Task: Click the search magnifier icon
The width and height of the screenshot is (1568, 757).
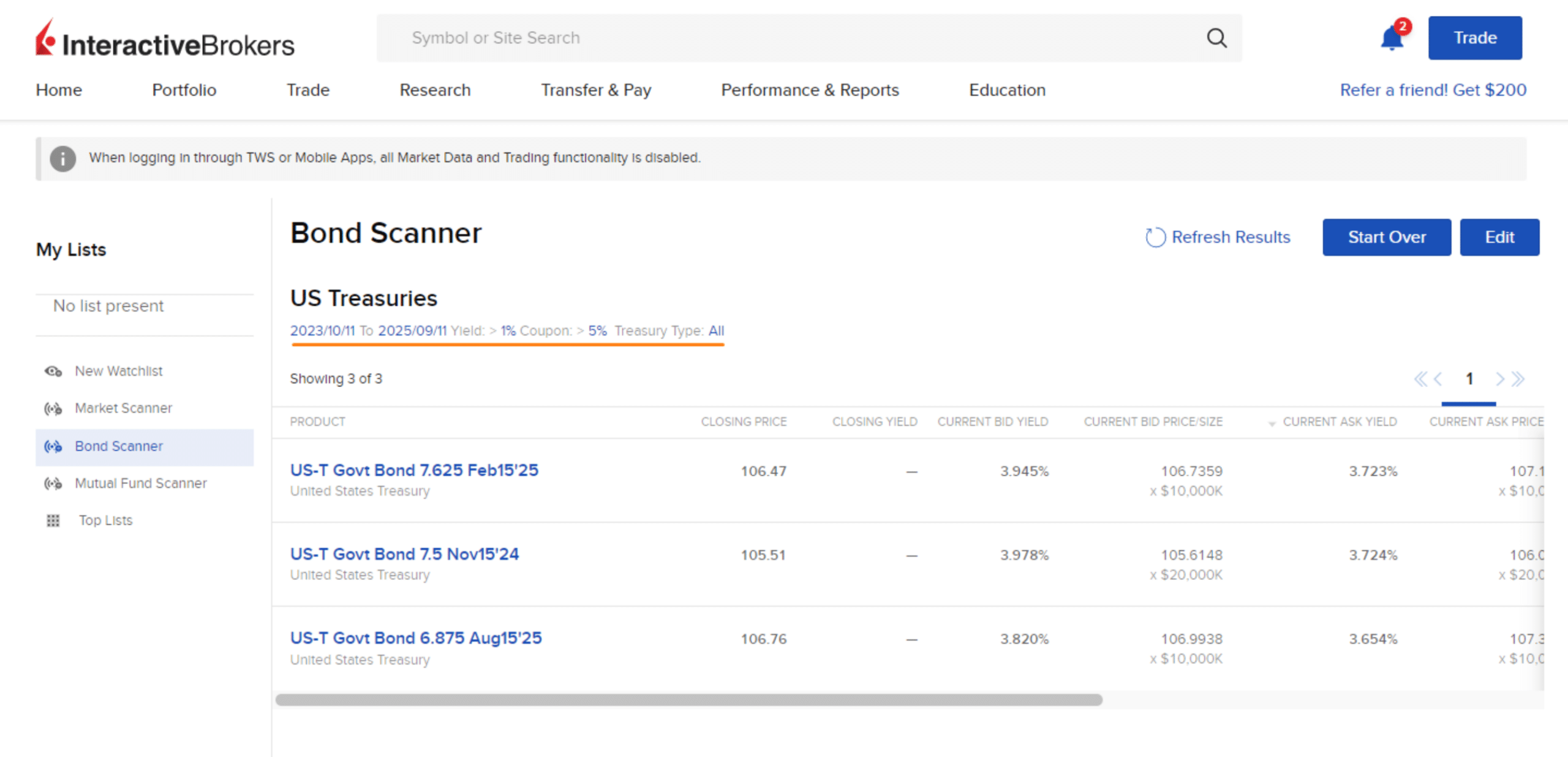Action: click(x=1216, y=38)
